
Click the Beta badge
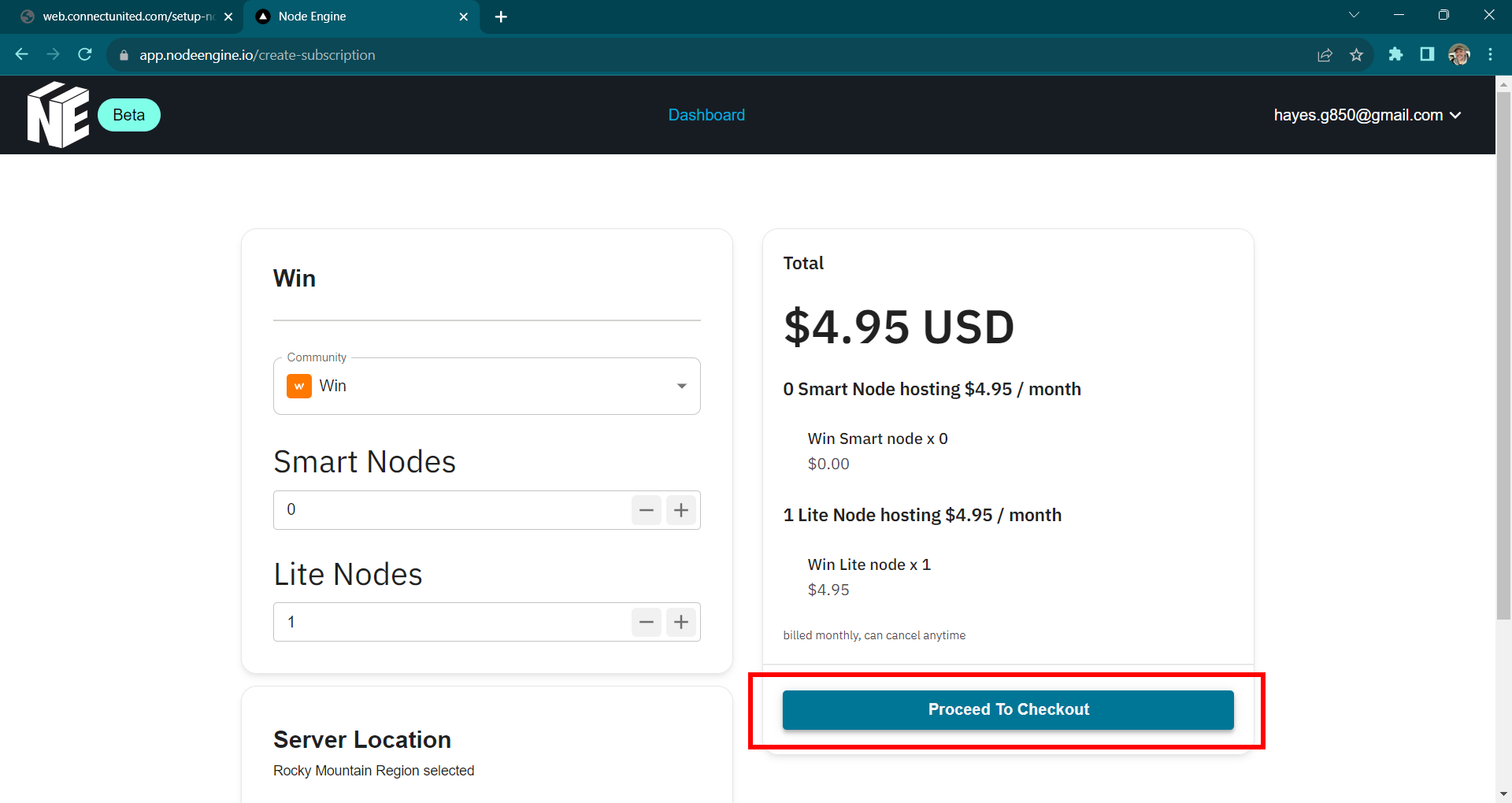point(129,115)
